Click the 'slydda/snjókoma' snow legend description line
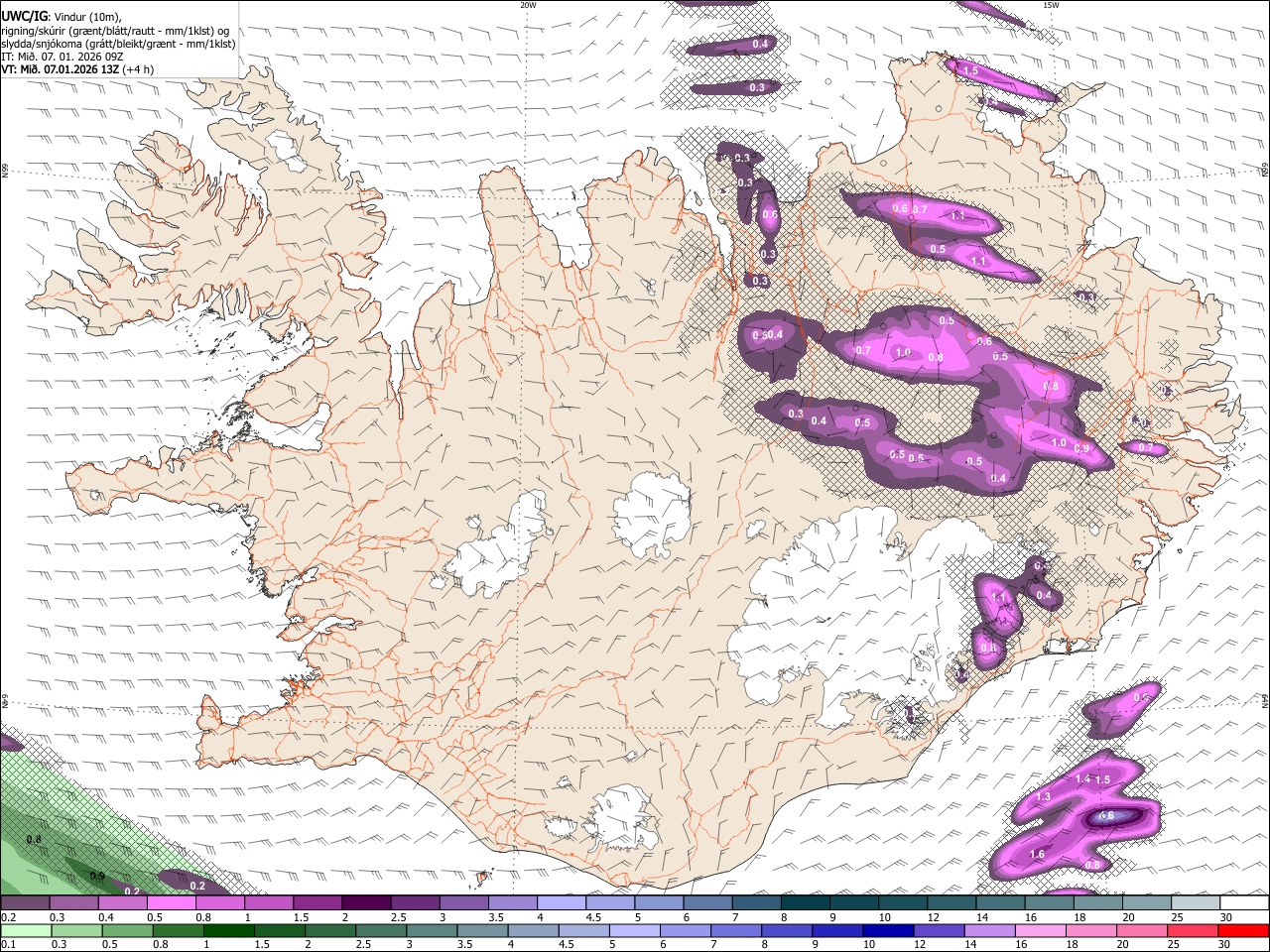The height and width of the screenshot is (952, 1270). click(118, 44)
